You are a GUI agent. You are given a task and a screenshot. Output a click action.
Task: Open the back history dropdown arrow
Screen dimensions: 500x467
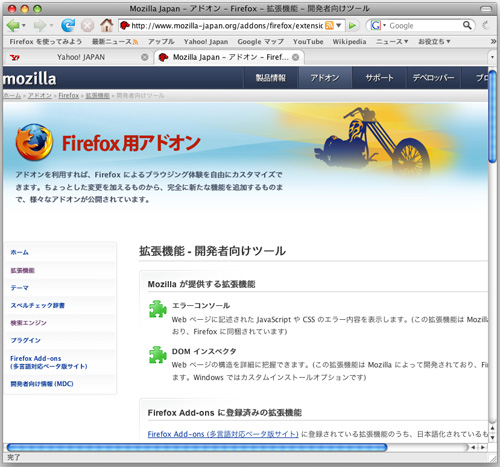(24, 25)
